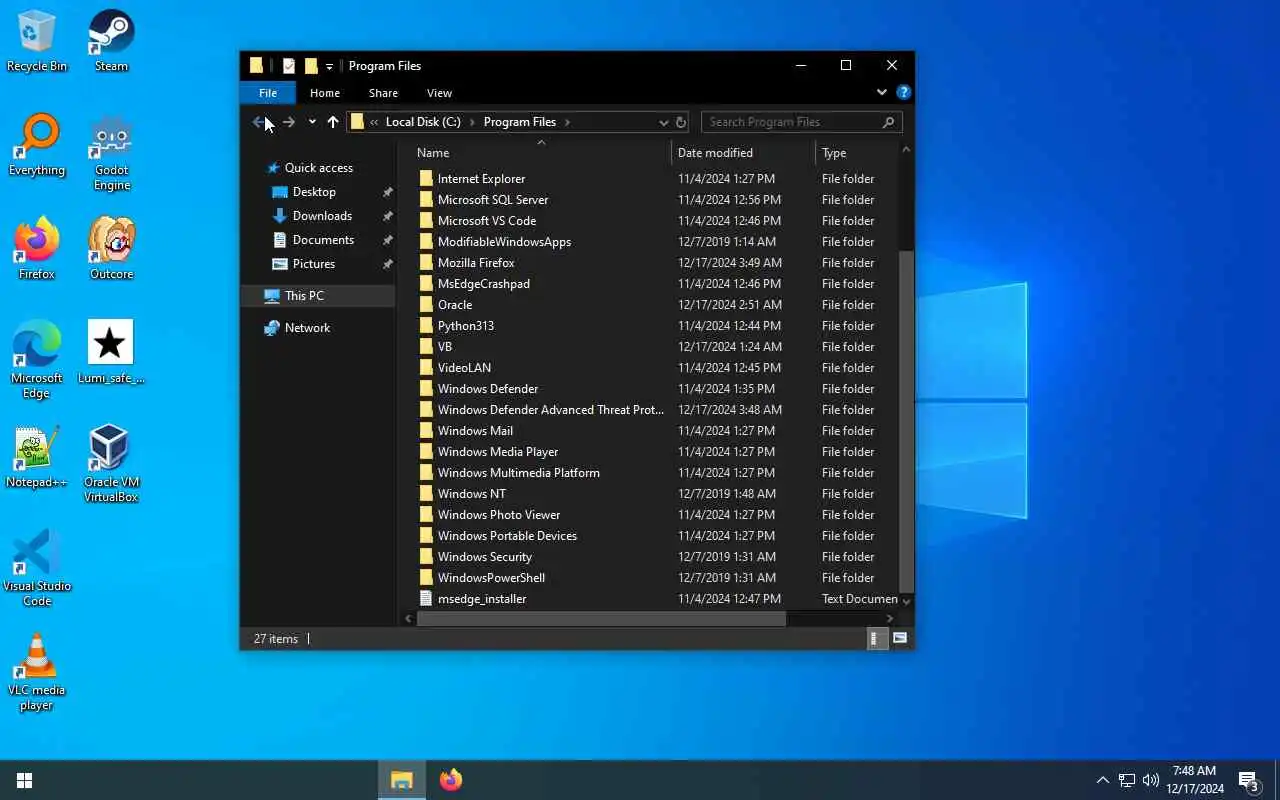This screenshot has width=1280, height=800.
Task: Select Quick access in navigation pane
Action: (x=318, y=168)
